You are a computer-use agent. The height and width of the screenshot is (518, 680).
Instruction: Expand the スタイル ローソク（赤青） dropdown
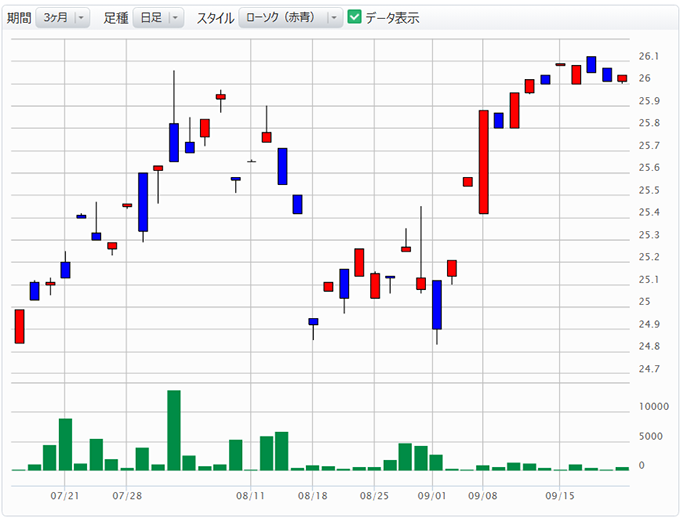pos(291,18)
